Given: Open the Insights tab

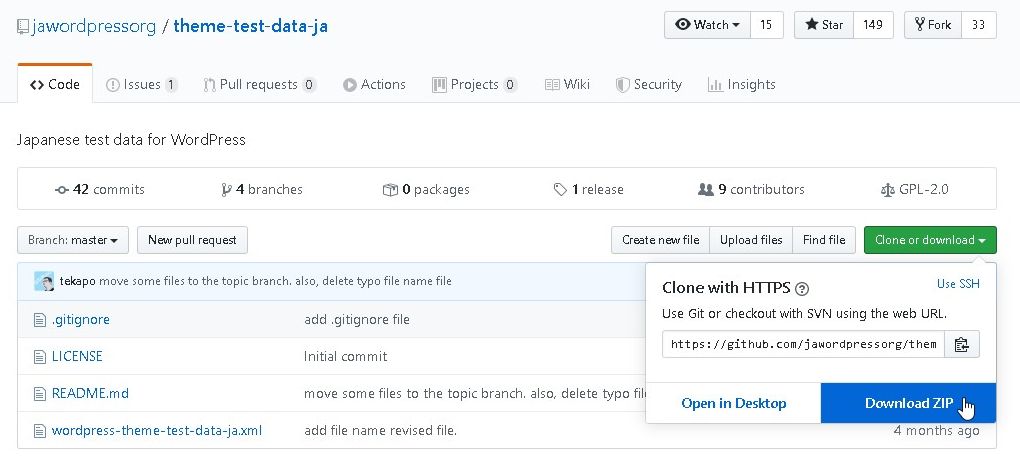Looking at the screenshot, I should (741, 84).
